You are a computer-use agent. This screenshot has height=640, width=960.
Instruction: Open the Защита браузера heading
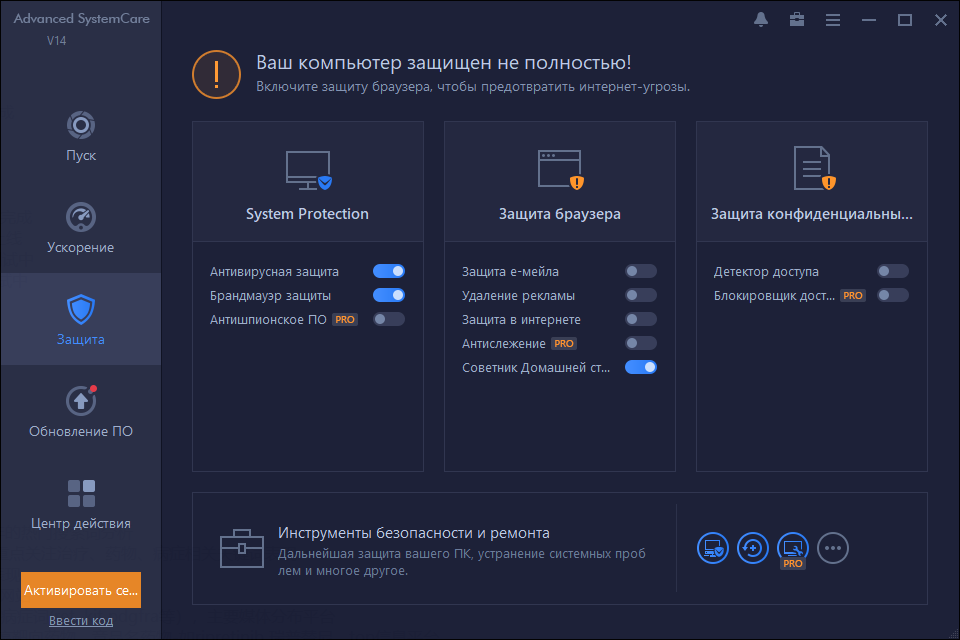coord(560,214)
